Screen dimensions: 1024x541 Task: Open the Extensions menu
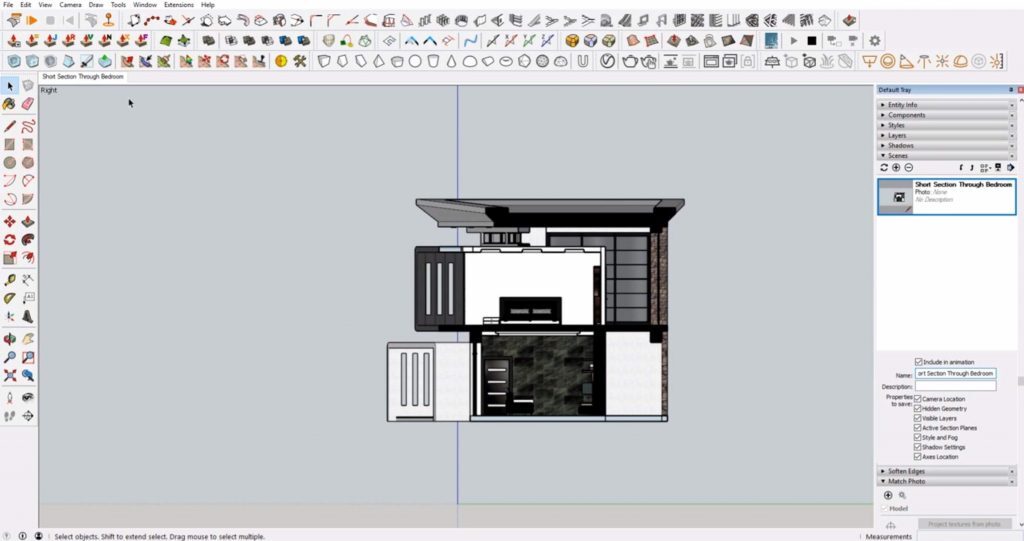click(x=178, y=5)
